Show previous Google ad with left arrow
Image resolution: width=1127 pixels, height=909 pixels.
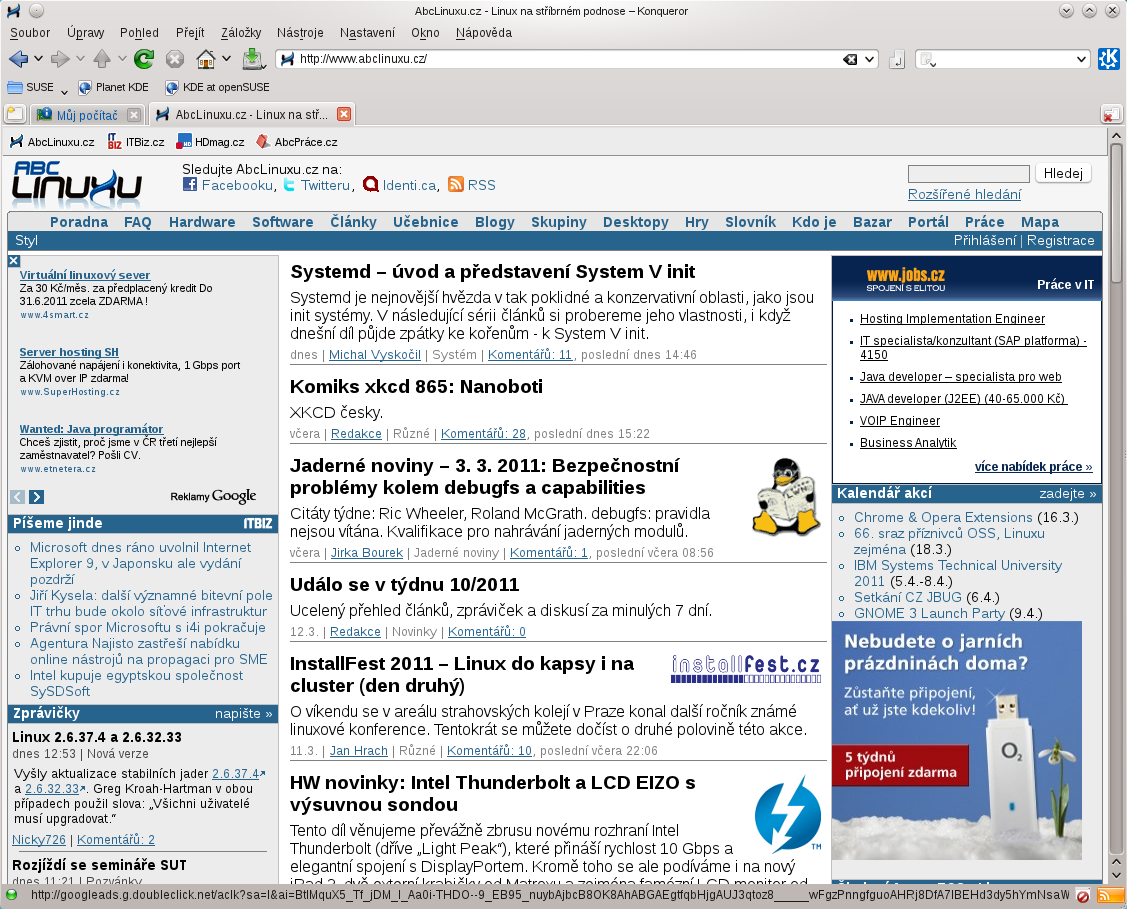(18, 497)
